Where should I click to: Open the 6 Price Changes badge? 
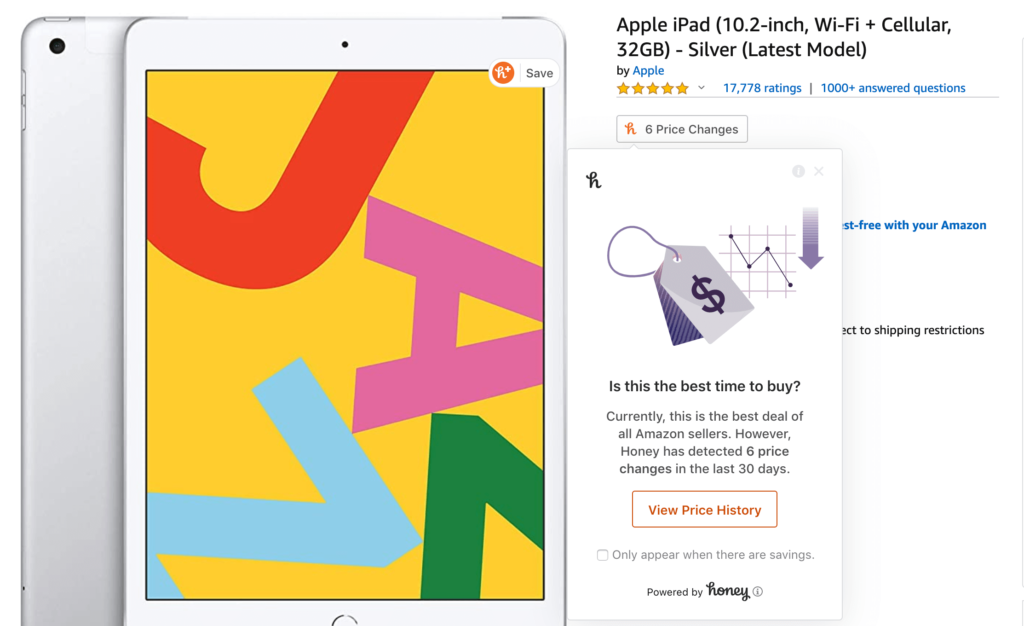point(682,129)
